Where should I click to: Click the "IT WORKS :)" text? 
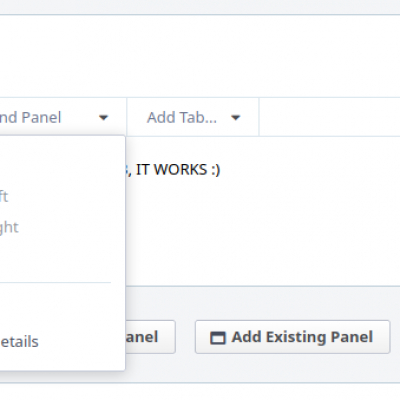pyautogui.click(x=178, y=170)
